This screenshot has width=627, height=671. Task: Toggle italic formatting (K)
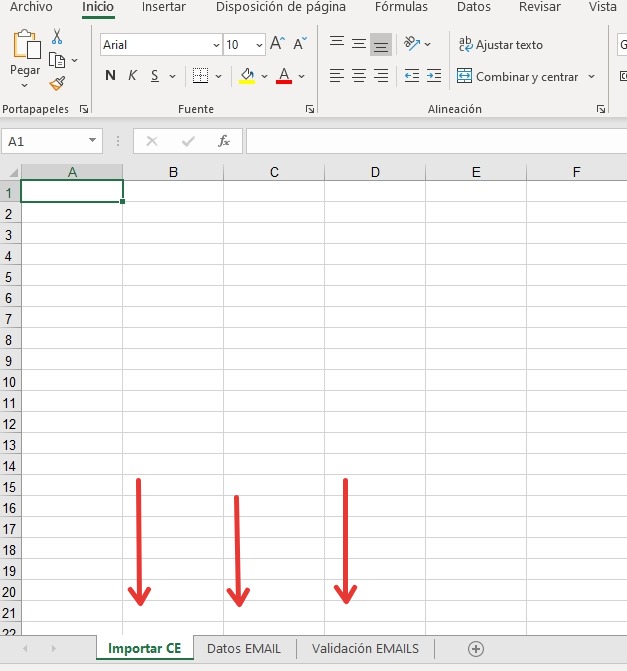(x=132, y=76)
